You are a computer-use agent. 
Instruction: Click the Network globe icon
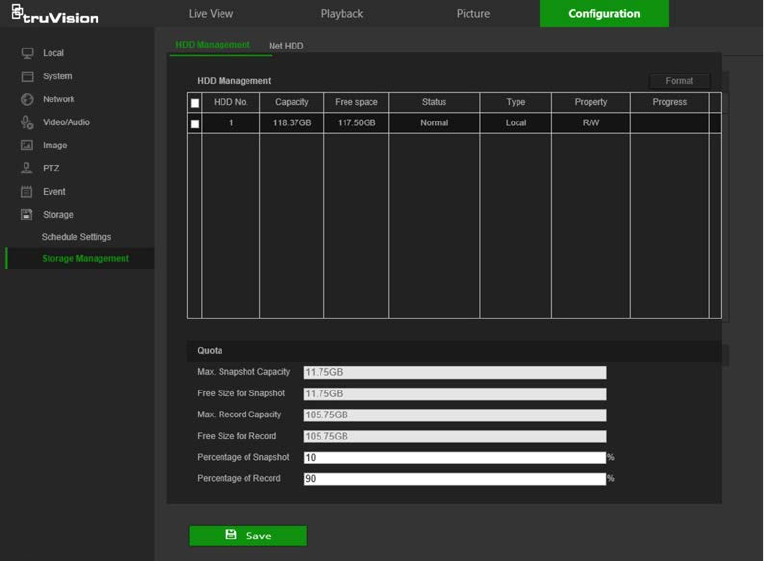pos(27,99)
